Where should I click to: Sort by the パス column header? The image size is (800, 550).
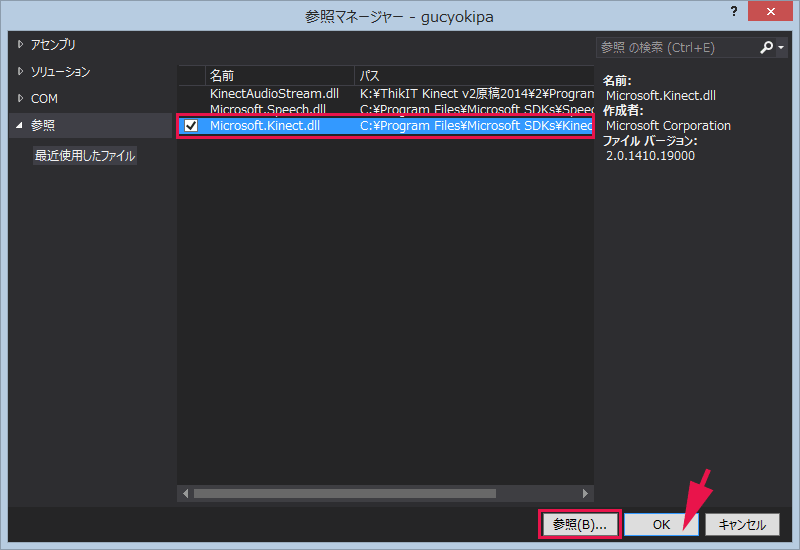(x=474, y=76)
